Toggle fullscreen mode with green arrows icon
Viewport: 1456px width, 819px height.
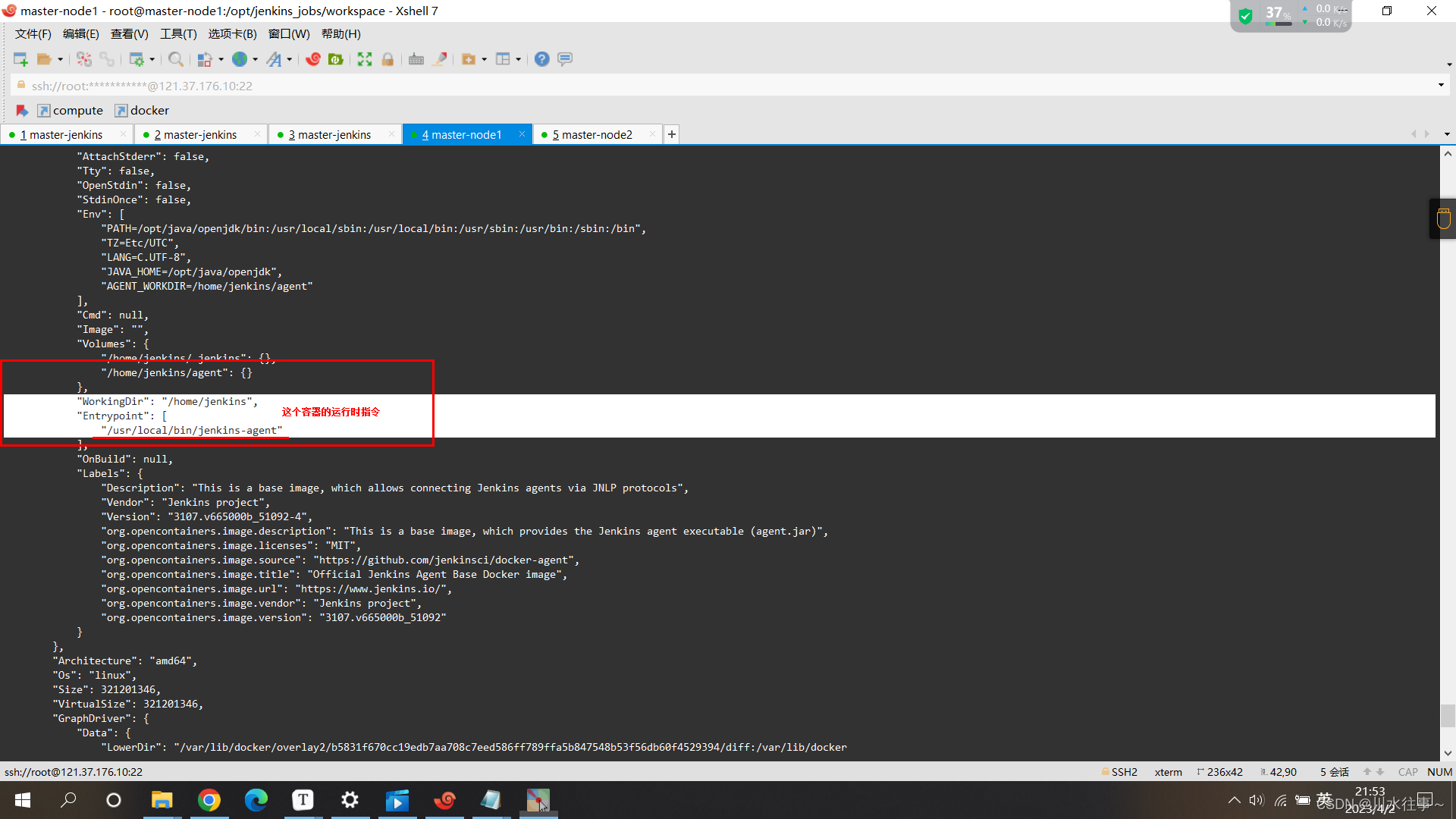click(365, 59)
